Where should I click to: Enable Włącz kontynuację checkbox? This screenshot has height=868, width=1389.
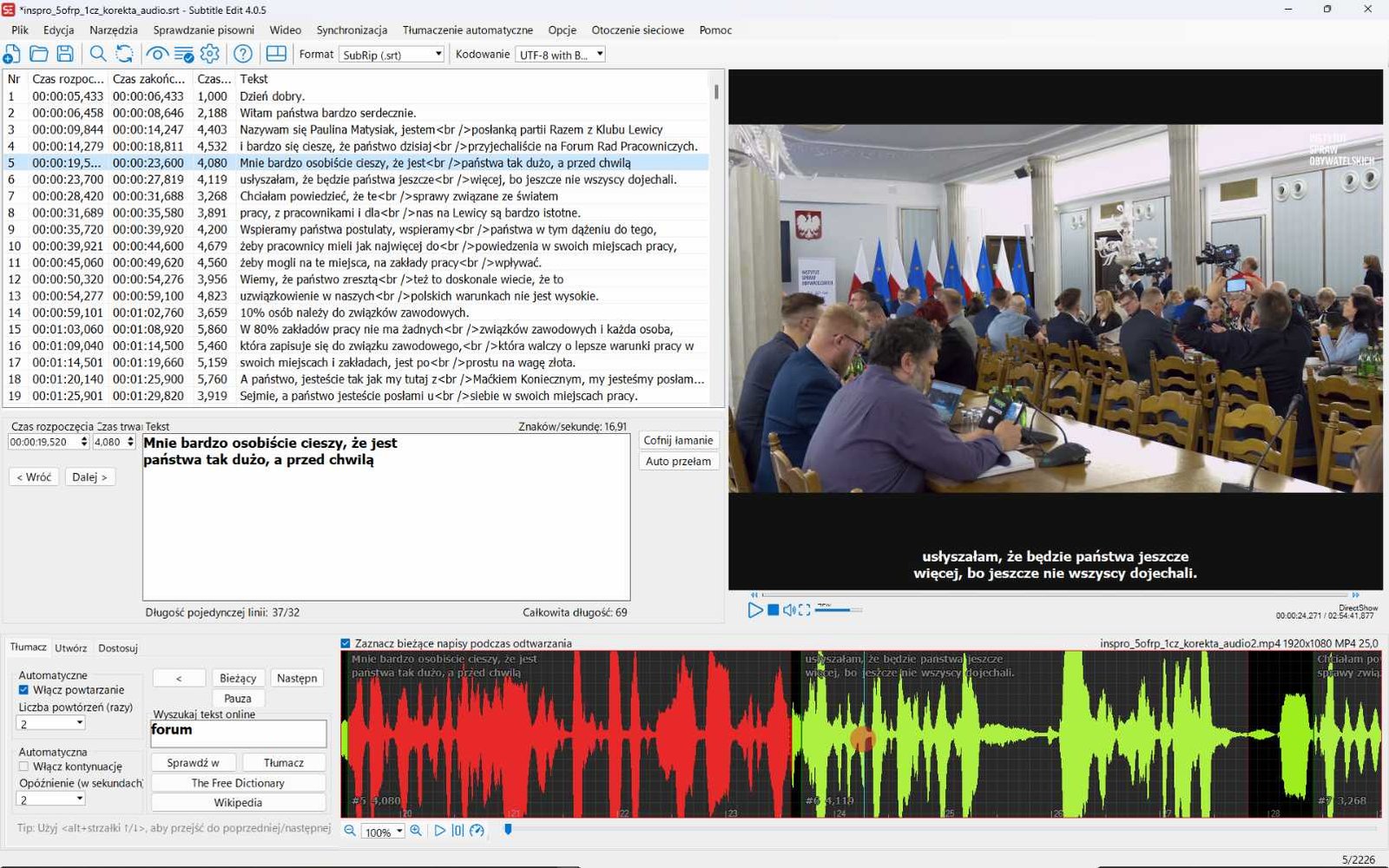point(23,766)
